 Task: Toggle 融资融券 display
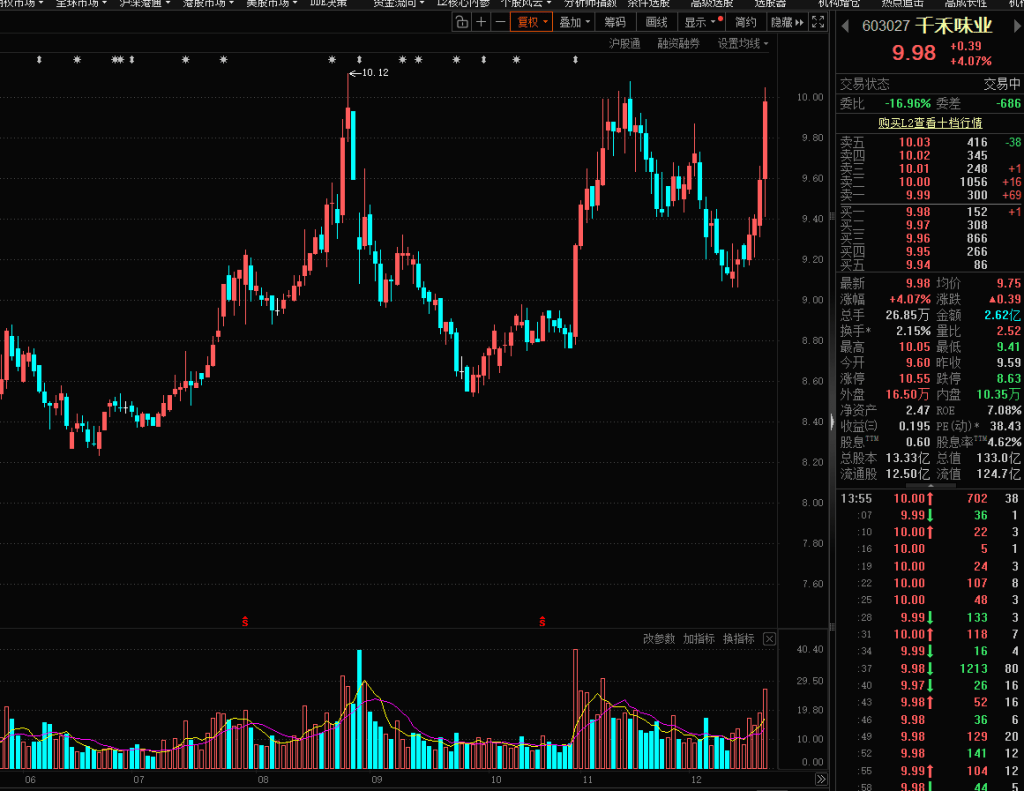(677, 43)
